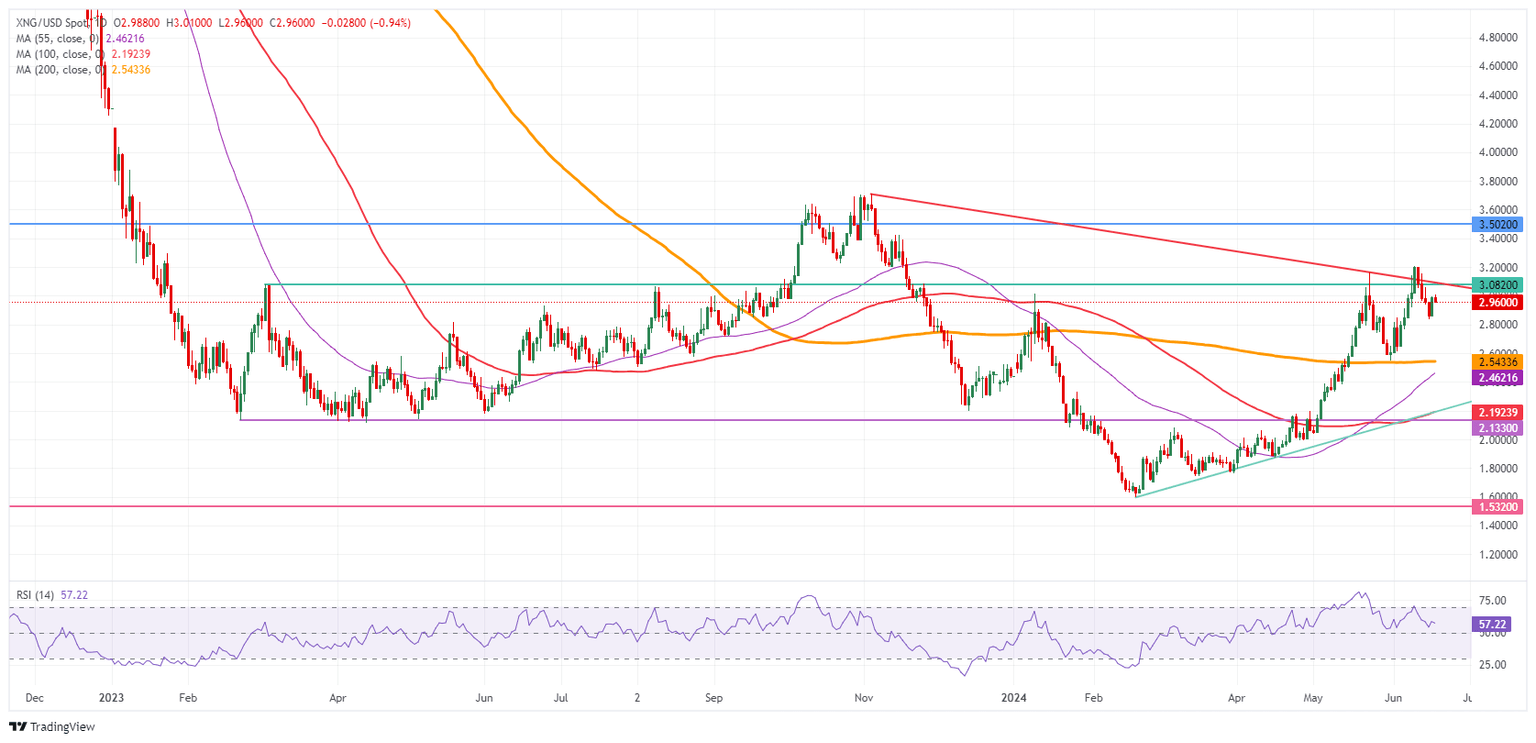Click the red 2.96000 last price label

click(1498, 301)
